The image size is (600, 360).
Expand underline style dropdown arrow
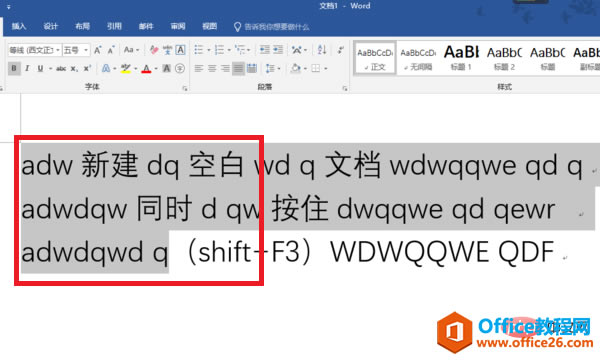click(x=50, y=69)
